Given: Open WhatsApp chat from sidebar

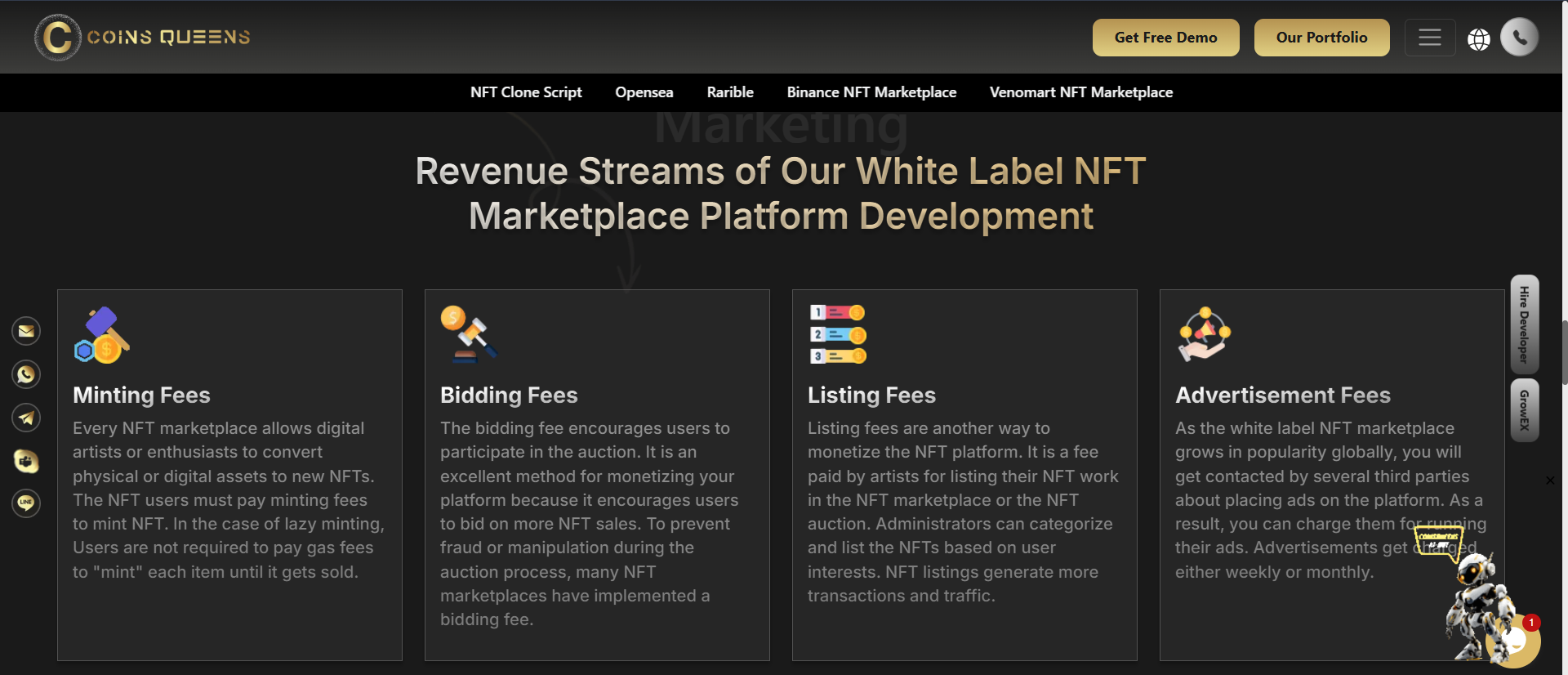Looking at the screenshot, I should (x=26, y=374).
